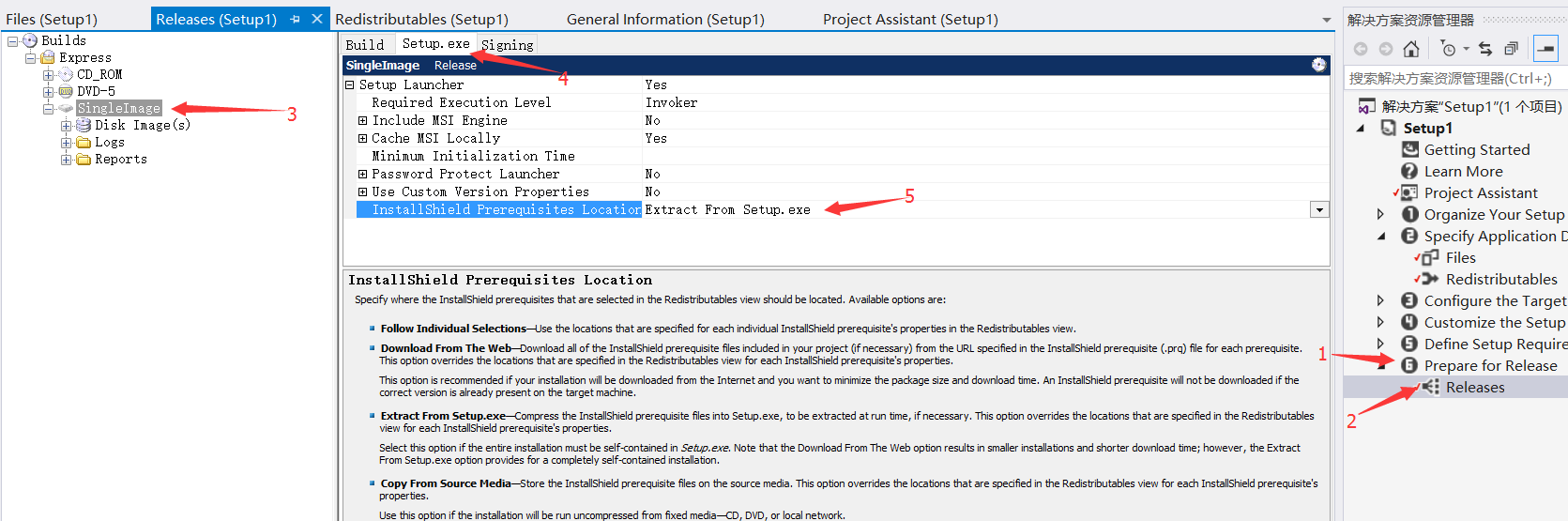Click the Logs folder icon
1568x521 pixels.
click(84, 142)
